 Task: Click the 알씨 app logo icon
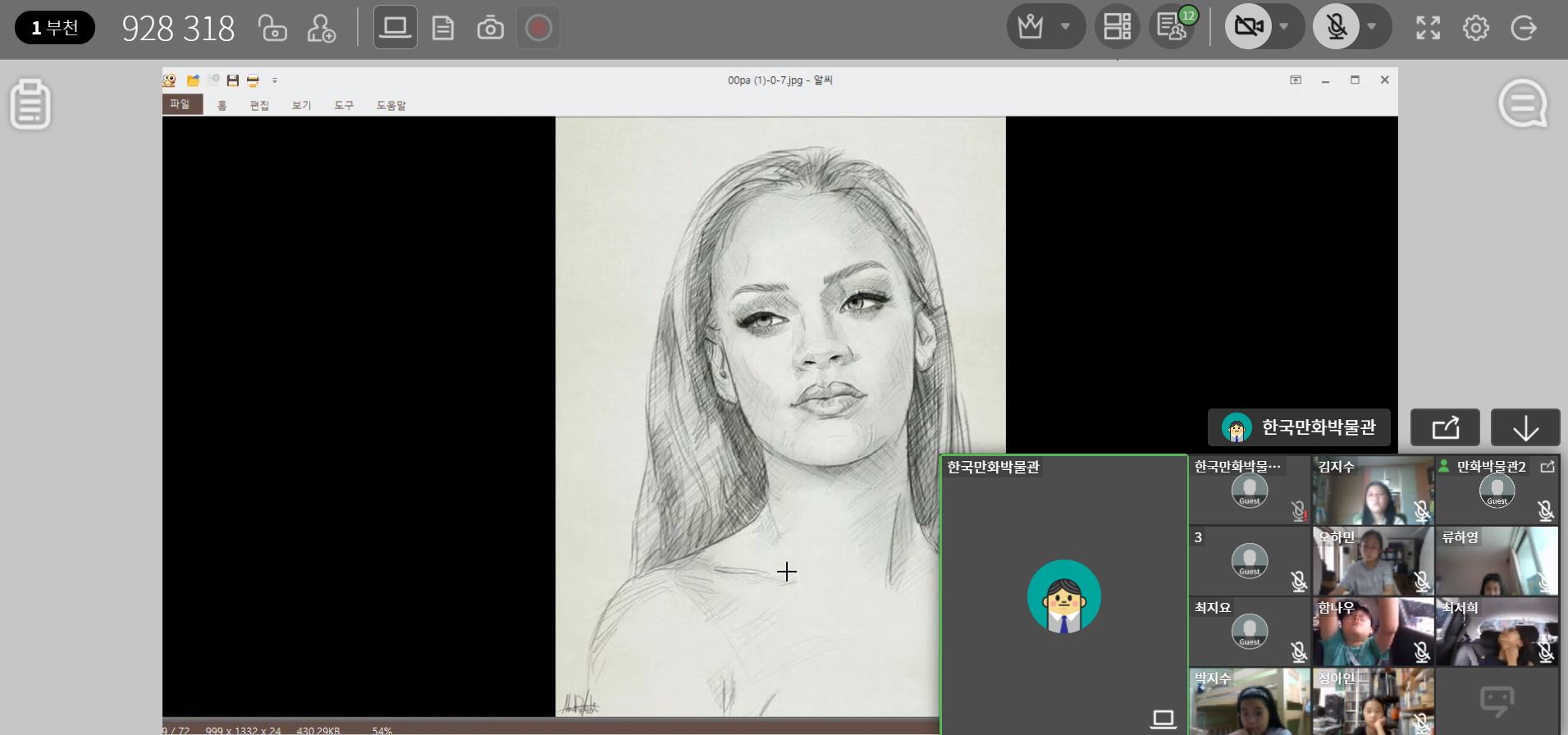pos(170,80)
